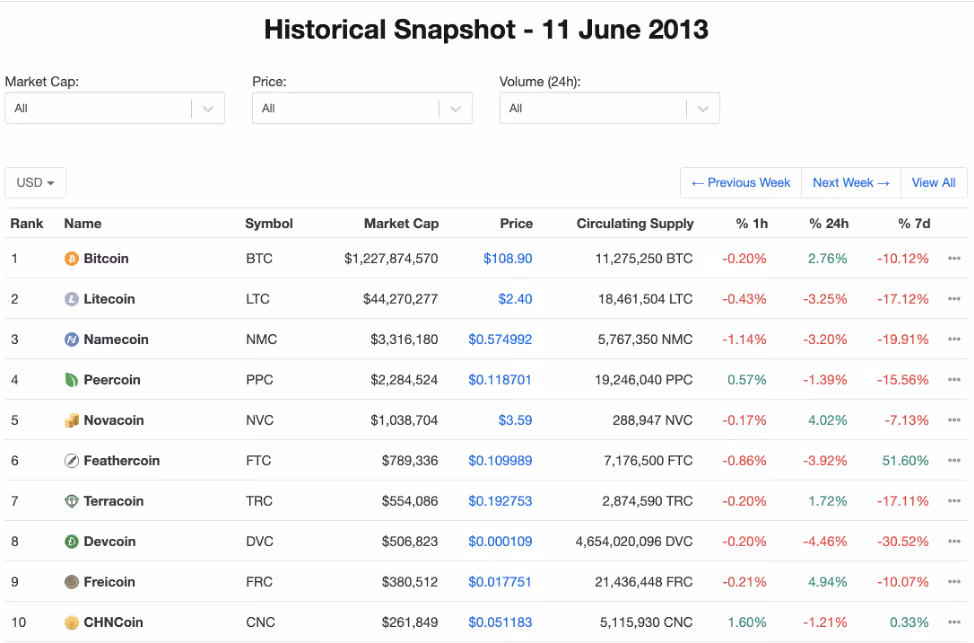Click the CHNCoin logo icon
Screen dimensions: 974x643
point(71,622)
